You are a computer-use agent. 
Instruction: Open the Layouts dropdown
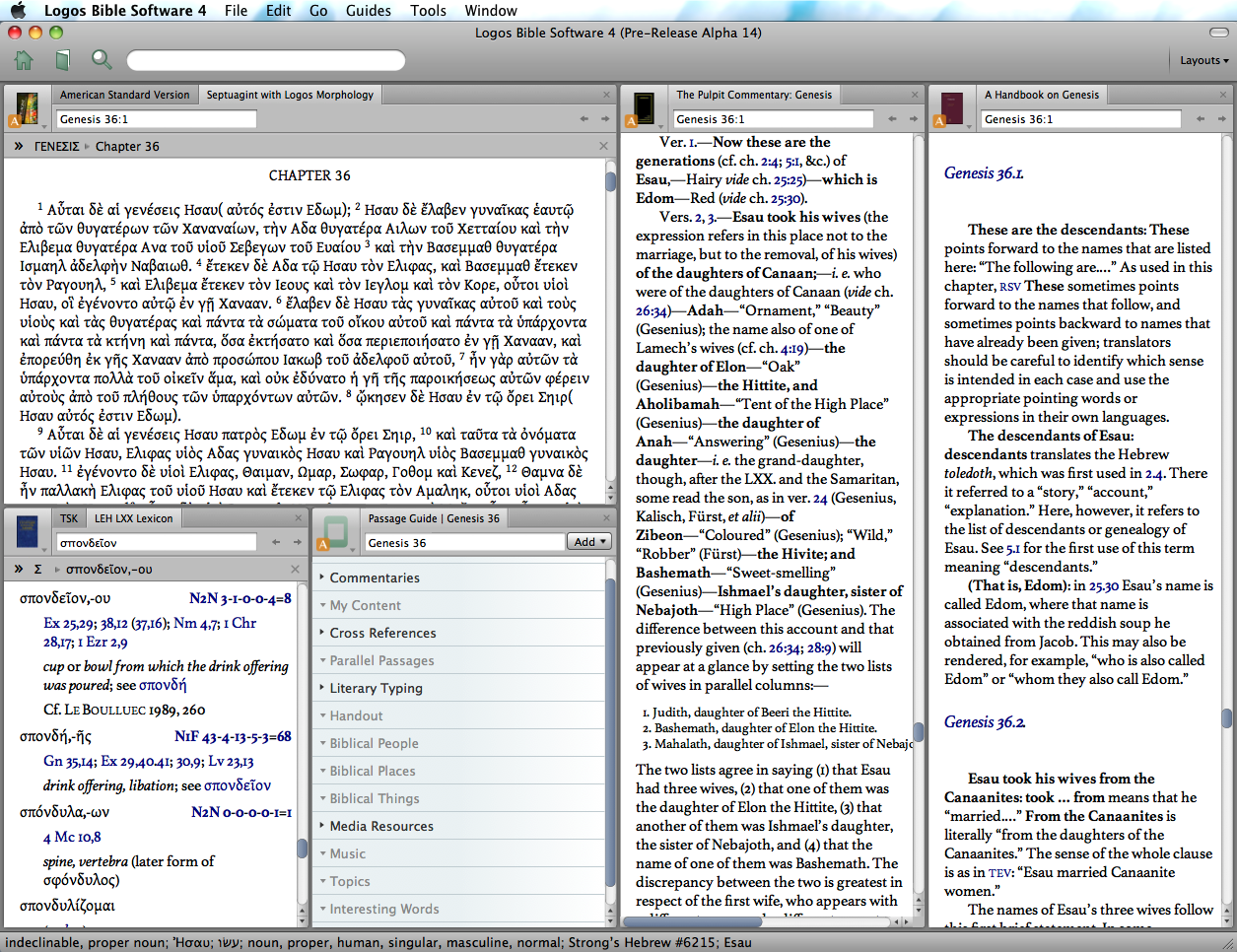click(x=1203, y=60)
